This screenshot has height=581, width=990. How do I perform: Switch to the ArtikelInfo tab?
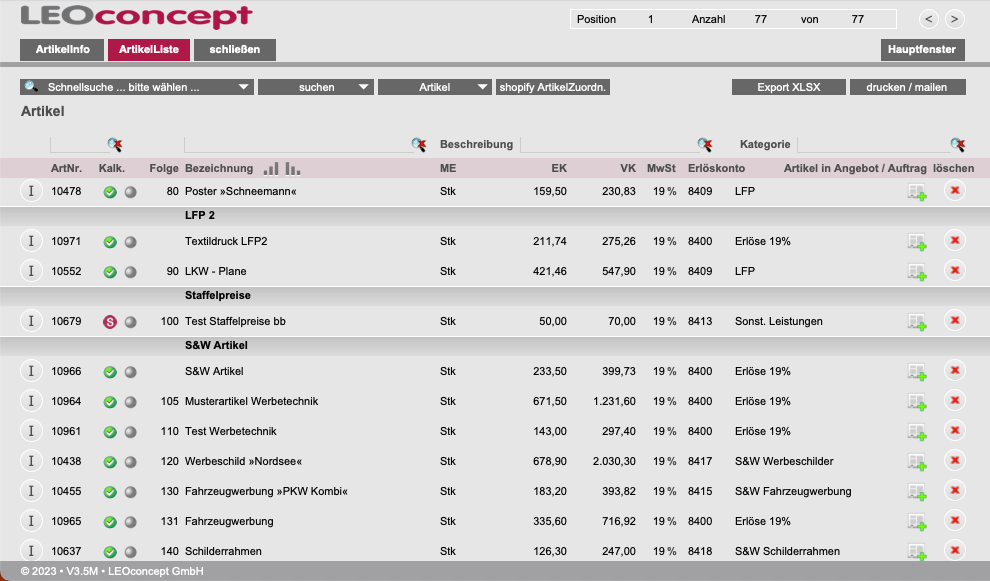63,50
